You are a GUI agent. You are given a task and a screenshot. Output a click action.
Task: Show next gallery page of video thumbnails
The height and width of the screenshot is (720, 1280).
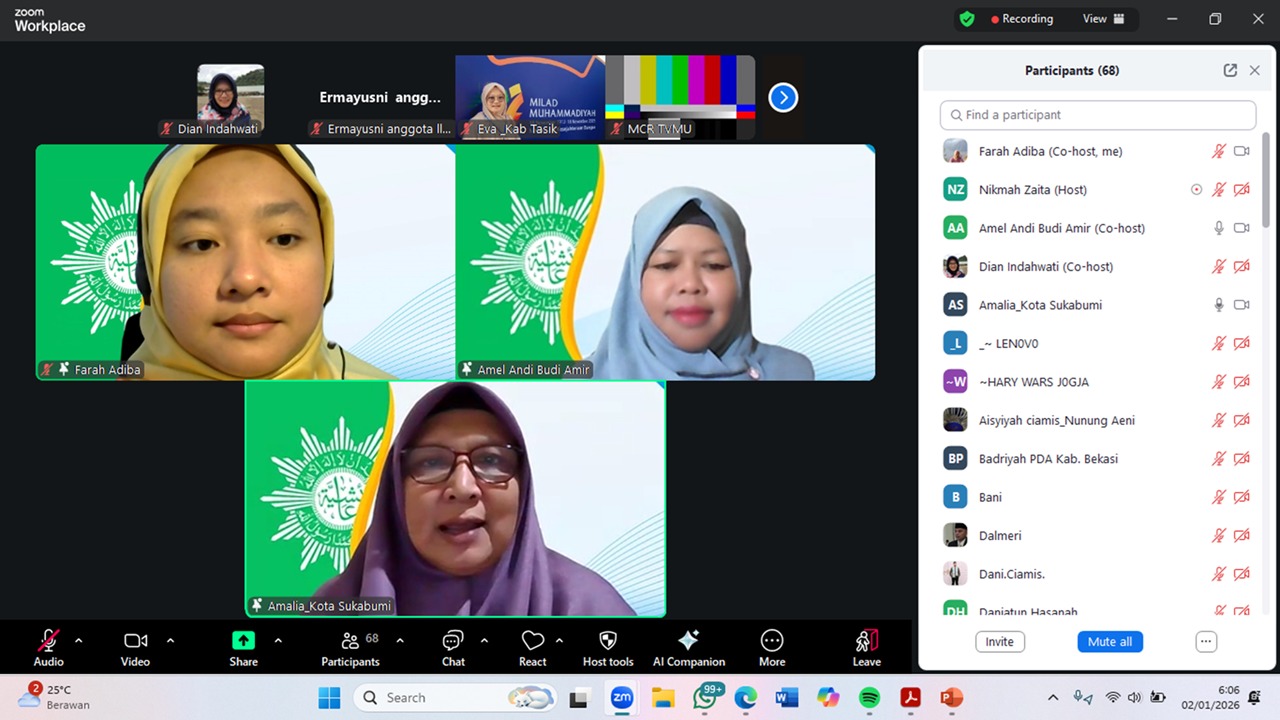tap(783, 97)
